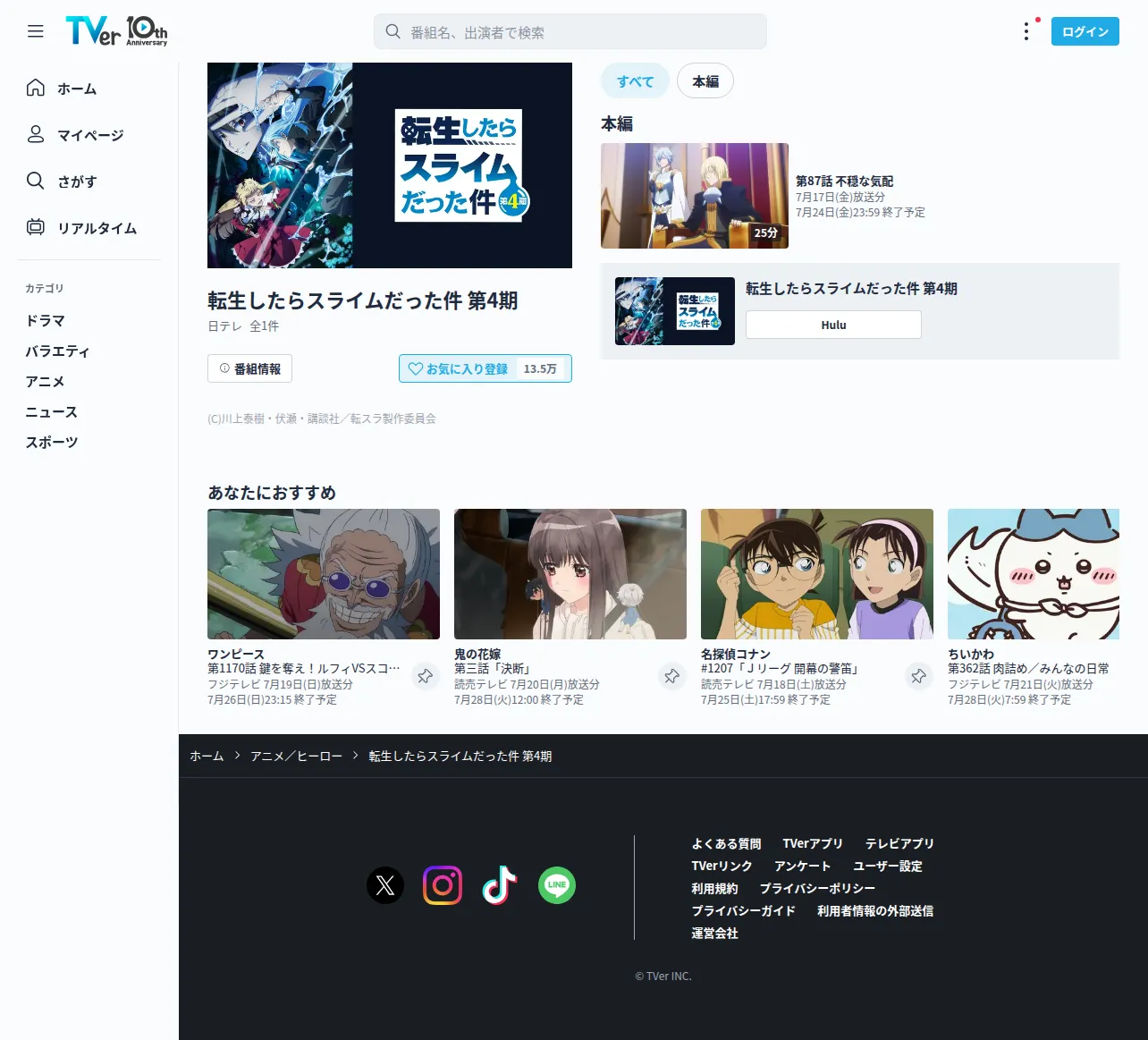This screenshot has height=1040, width=1148.
Task: Open the TVerアプリ footer link
Action: pos(813,843)
